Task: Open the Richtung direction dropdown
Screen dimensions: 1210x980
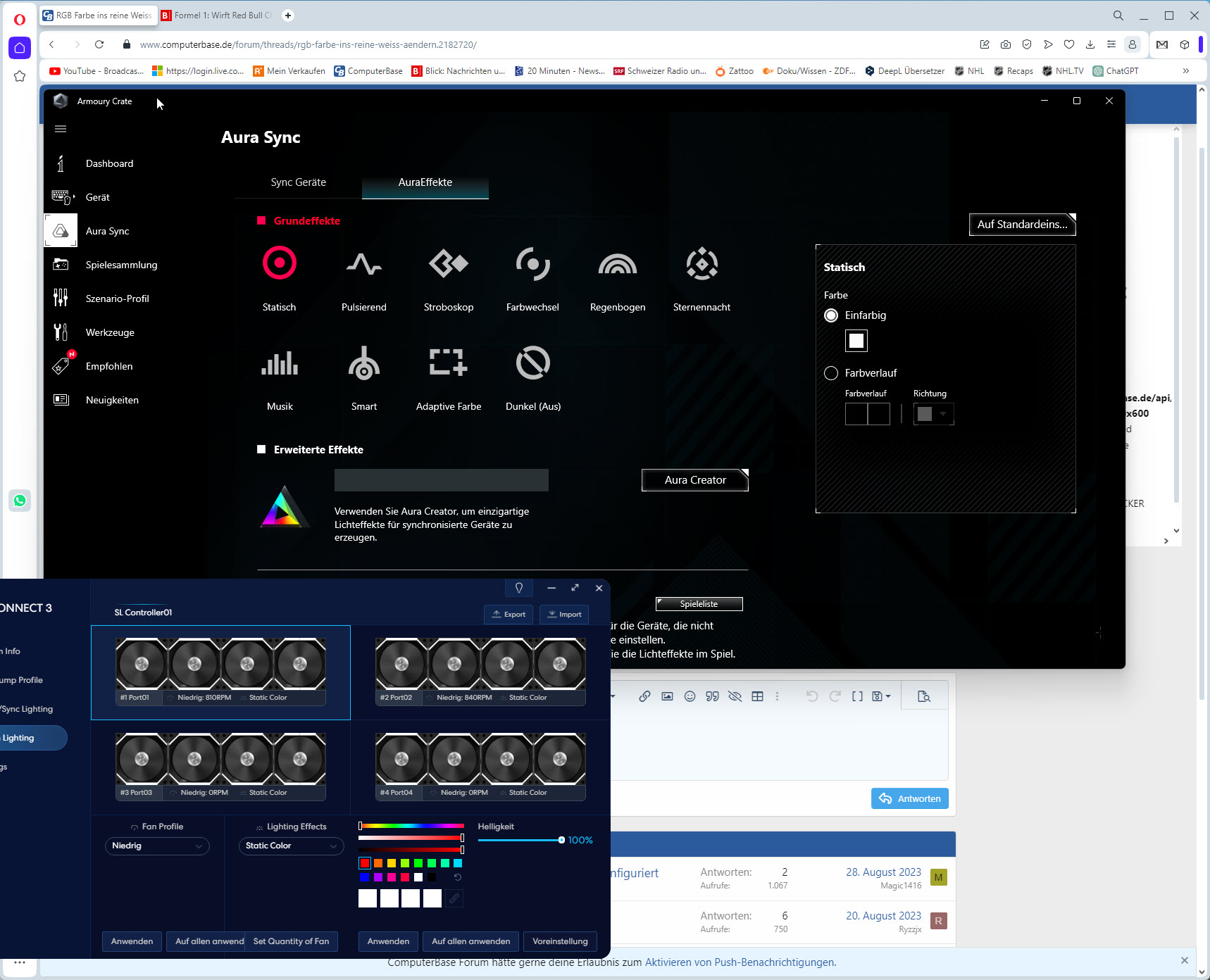Action: tap(934, 414)
